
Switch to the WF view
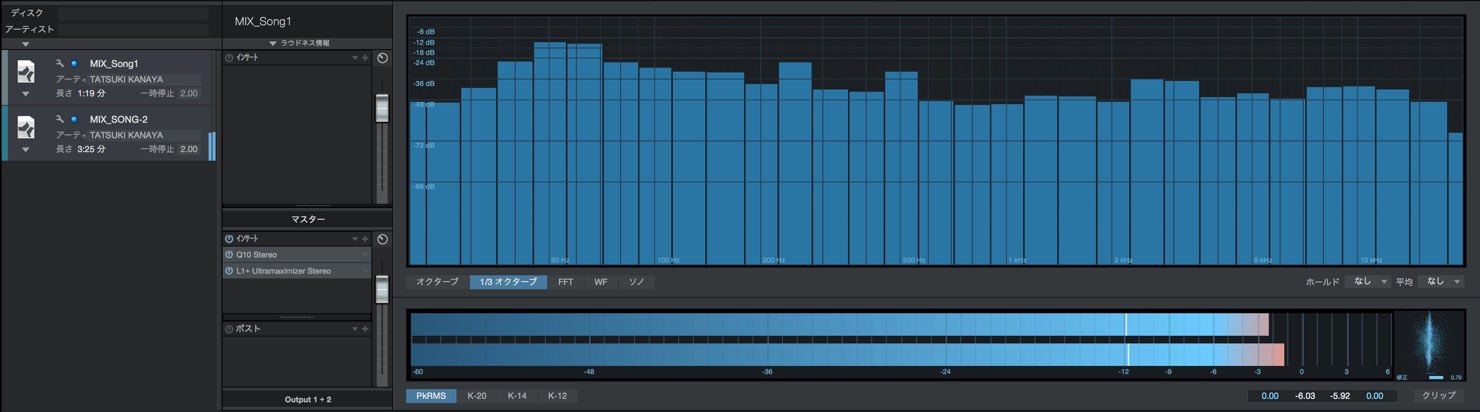[x=601, y=282]
